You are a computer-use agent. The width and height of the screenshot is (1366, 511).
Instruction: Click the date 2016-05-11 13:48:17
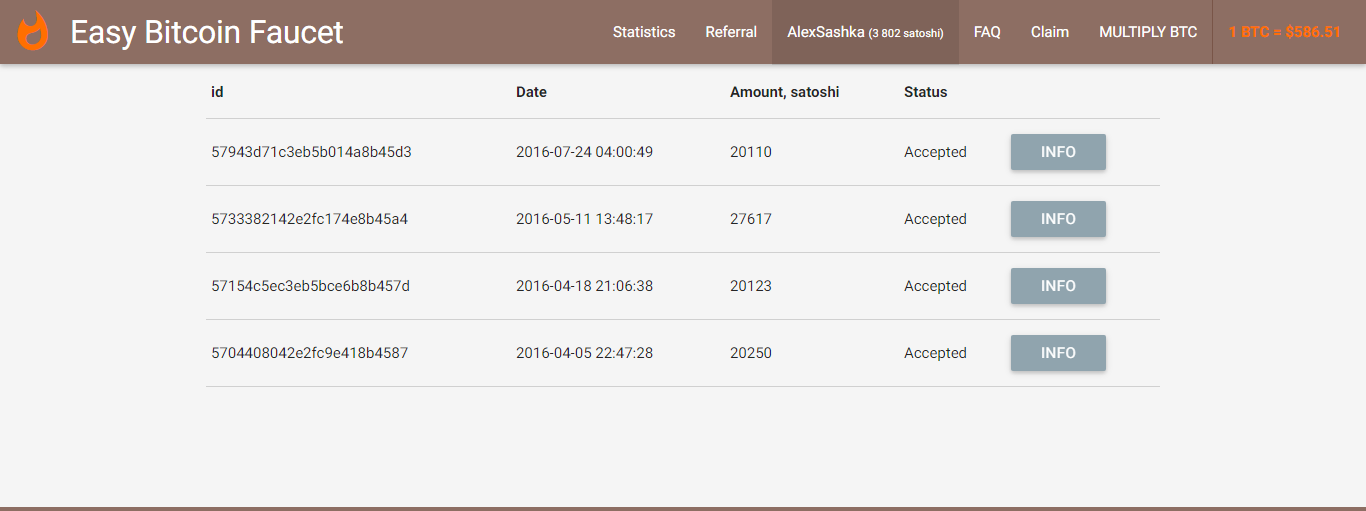(584, 219)
